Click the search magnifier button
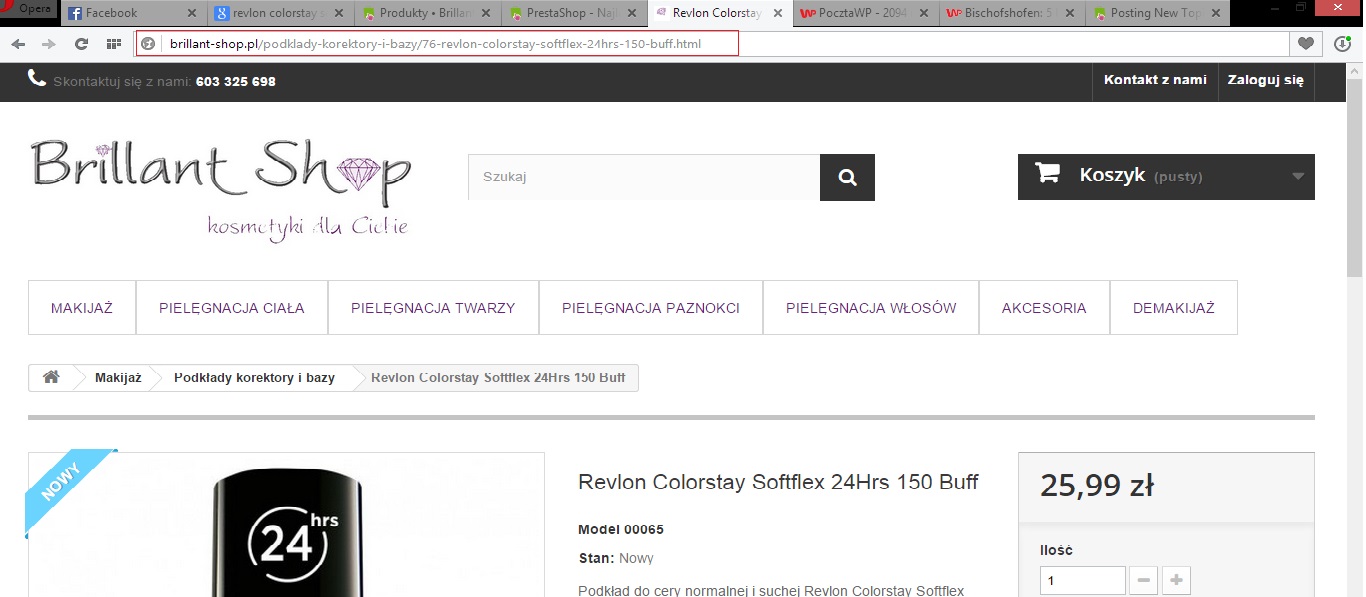 847,177
